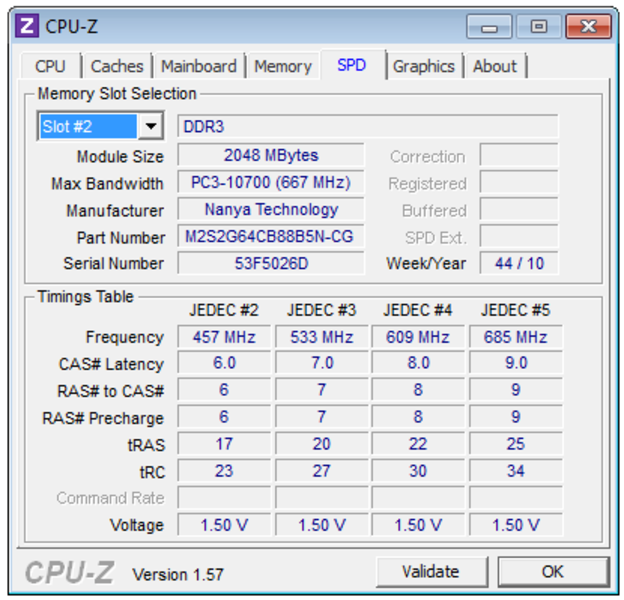Click the JEDEC #5 frequency 685 MHz cell

coord(516,337)
